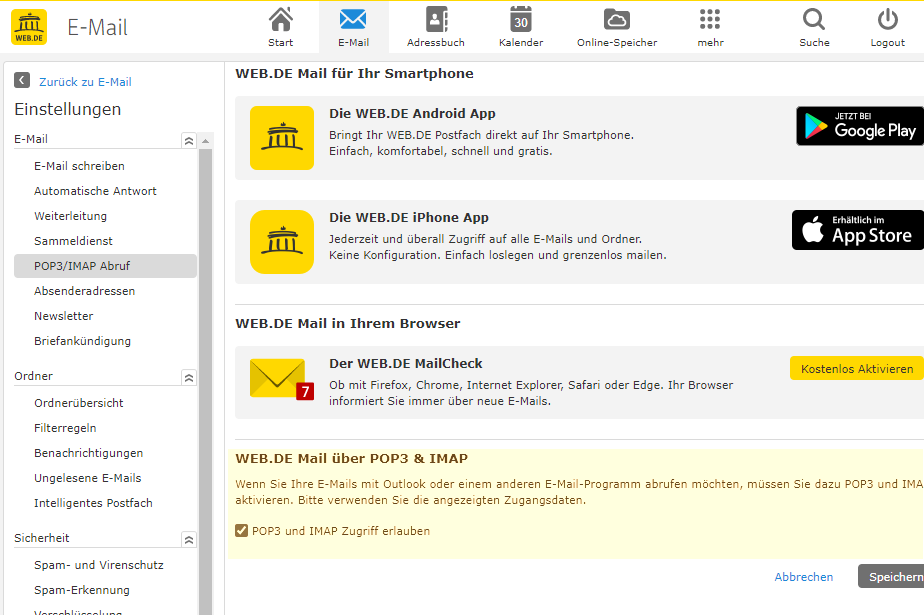924x615 pixels.
Task: Click the WEB.DE Mail über POP3 & IMAP heading
Action: 352,459
